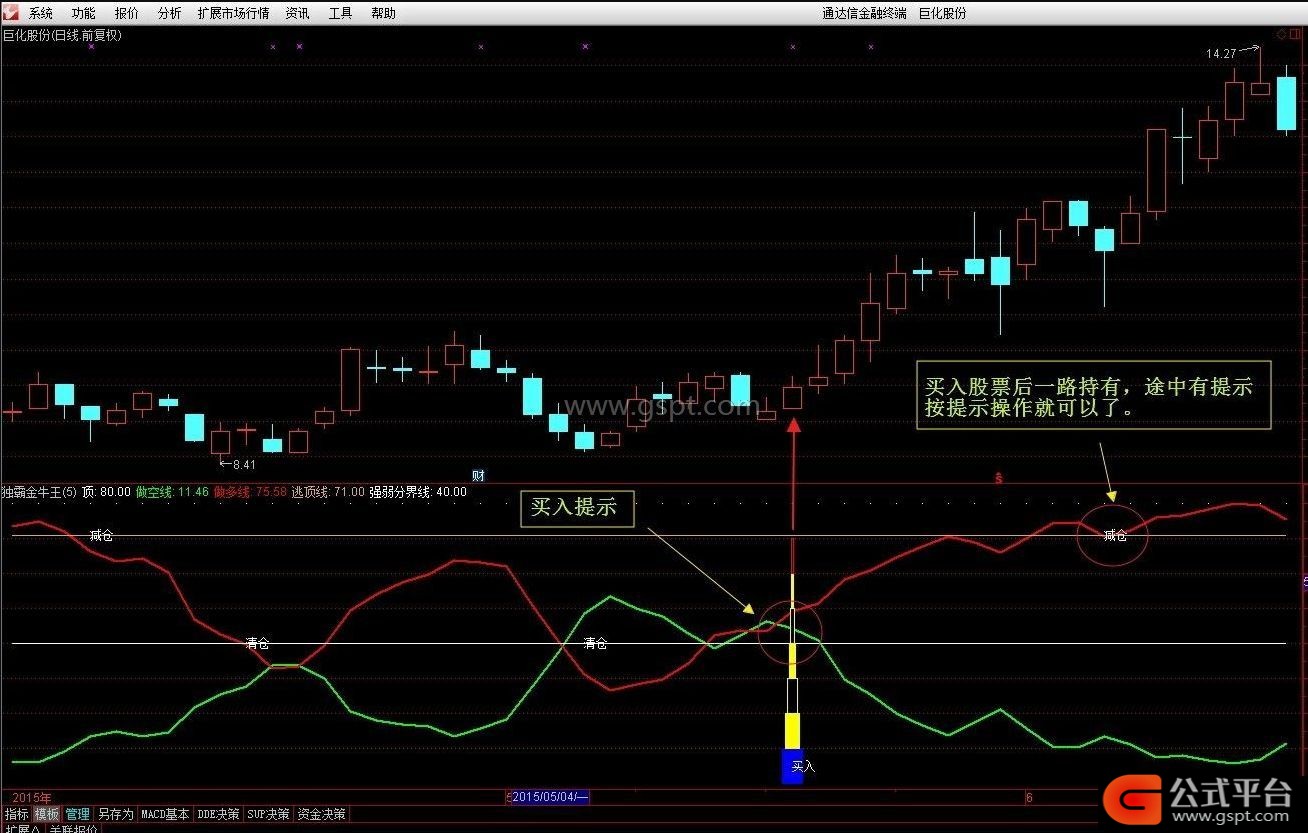Click the chart title 巨化股份(日线 前复权)

pos(62,35)
